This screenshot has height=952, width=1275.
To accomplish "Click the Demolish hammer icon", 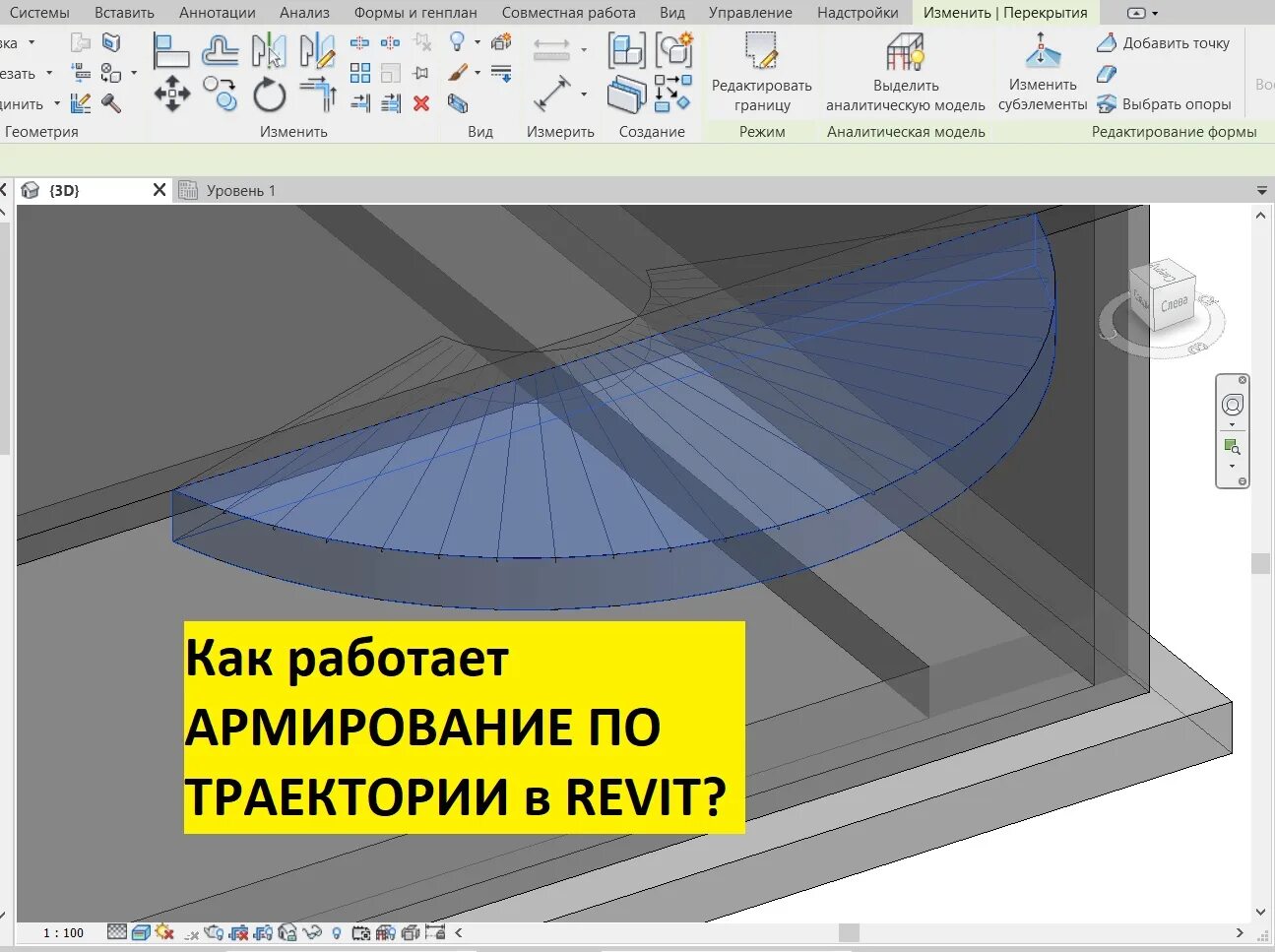I will click(x=111, y=102).
